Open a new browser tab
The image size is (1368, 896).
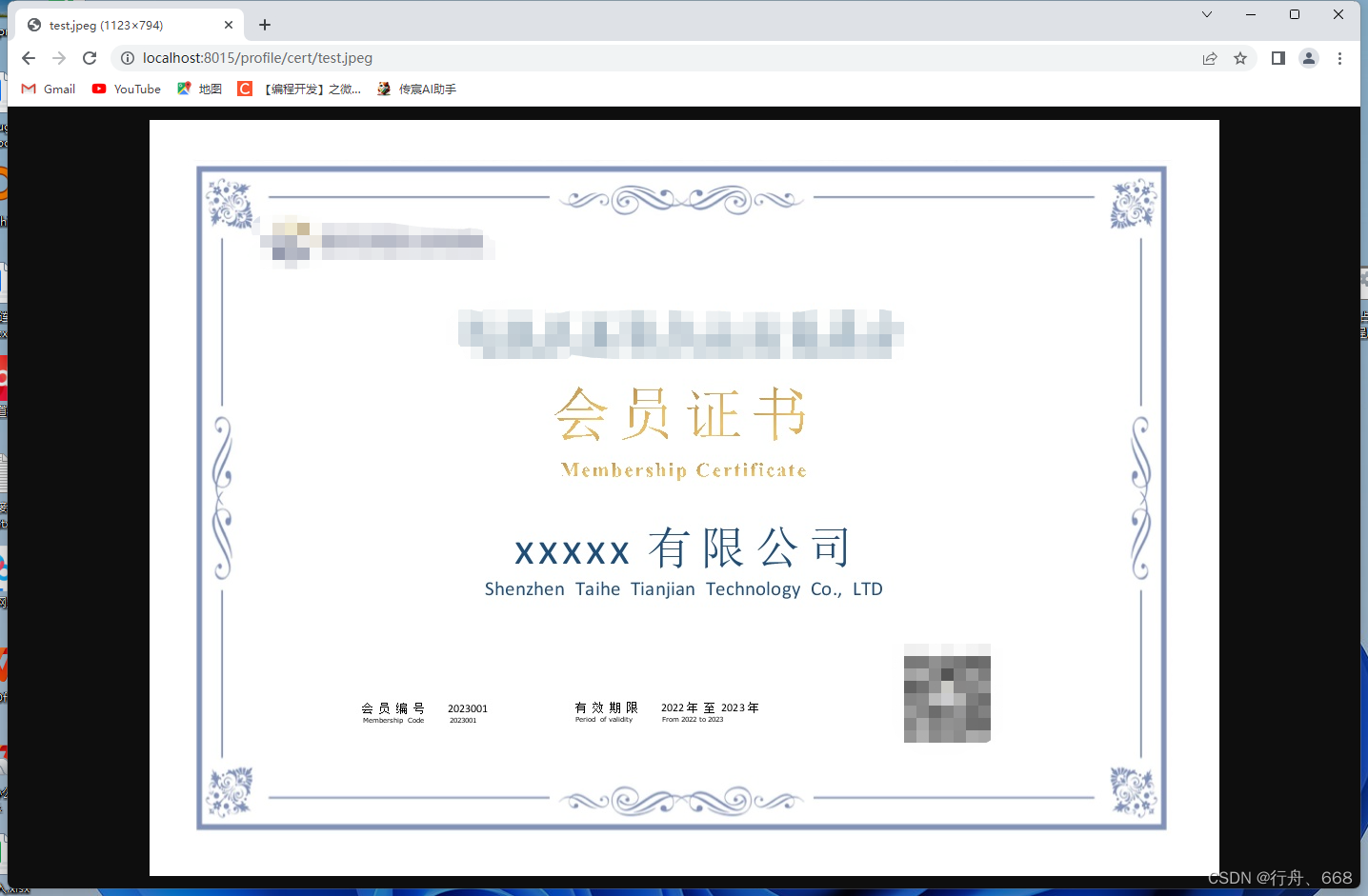264,26
